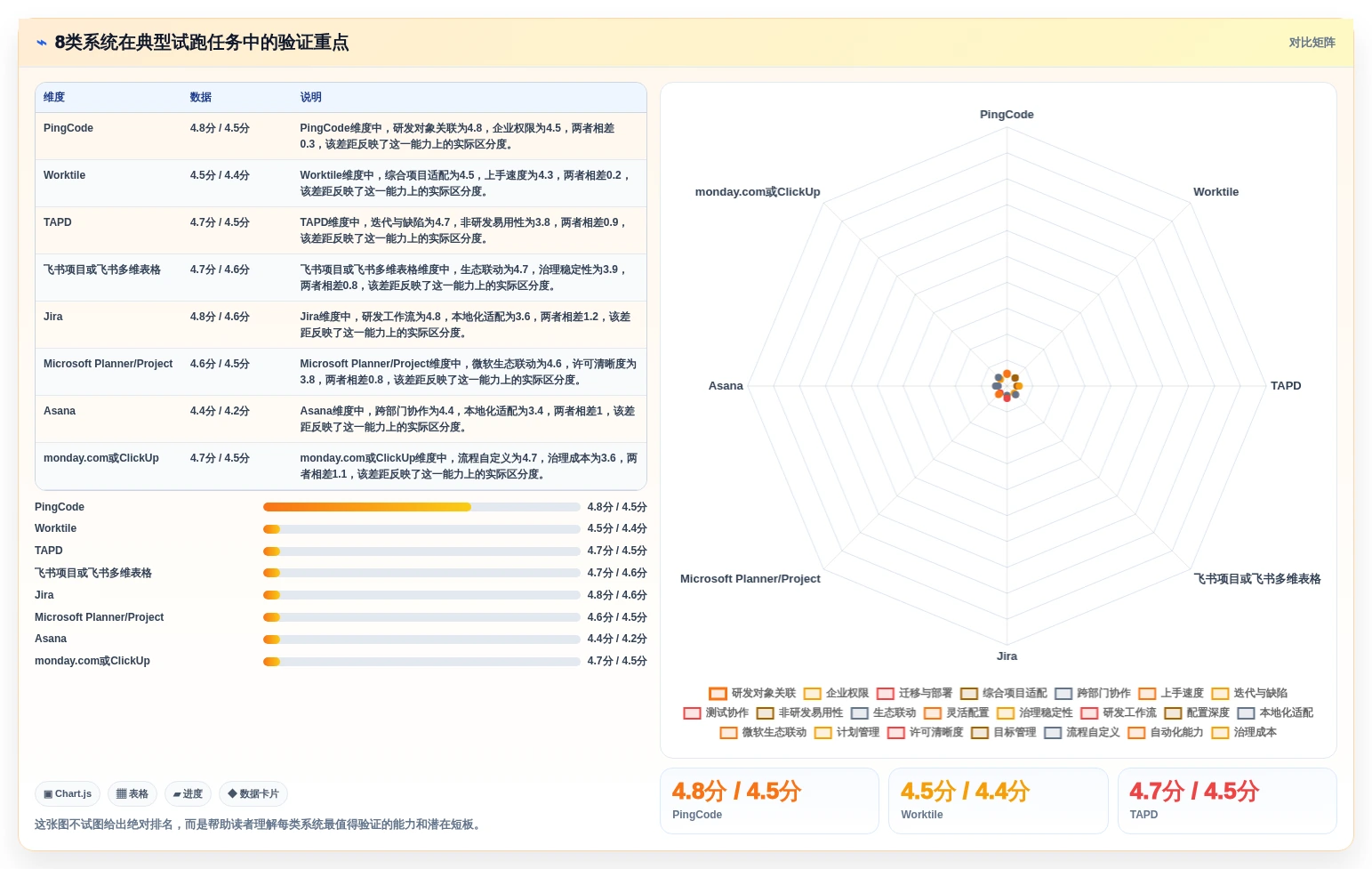Click the PingCode progress bar
Viewport: 1372px width, 869px height.
(421, 507)
